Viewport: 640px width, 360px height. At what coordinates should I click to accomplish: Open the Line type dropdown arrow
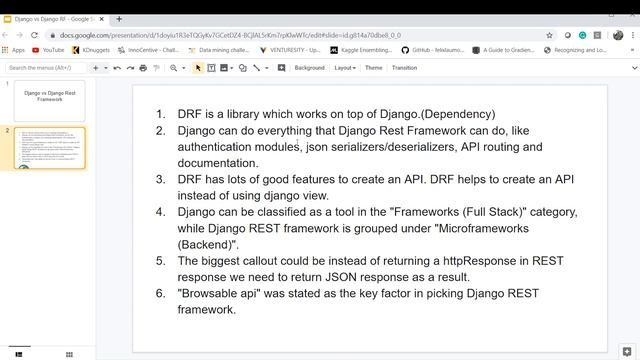pos(267,68)
